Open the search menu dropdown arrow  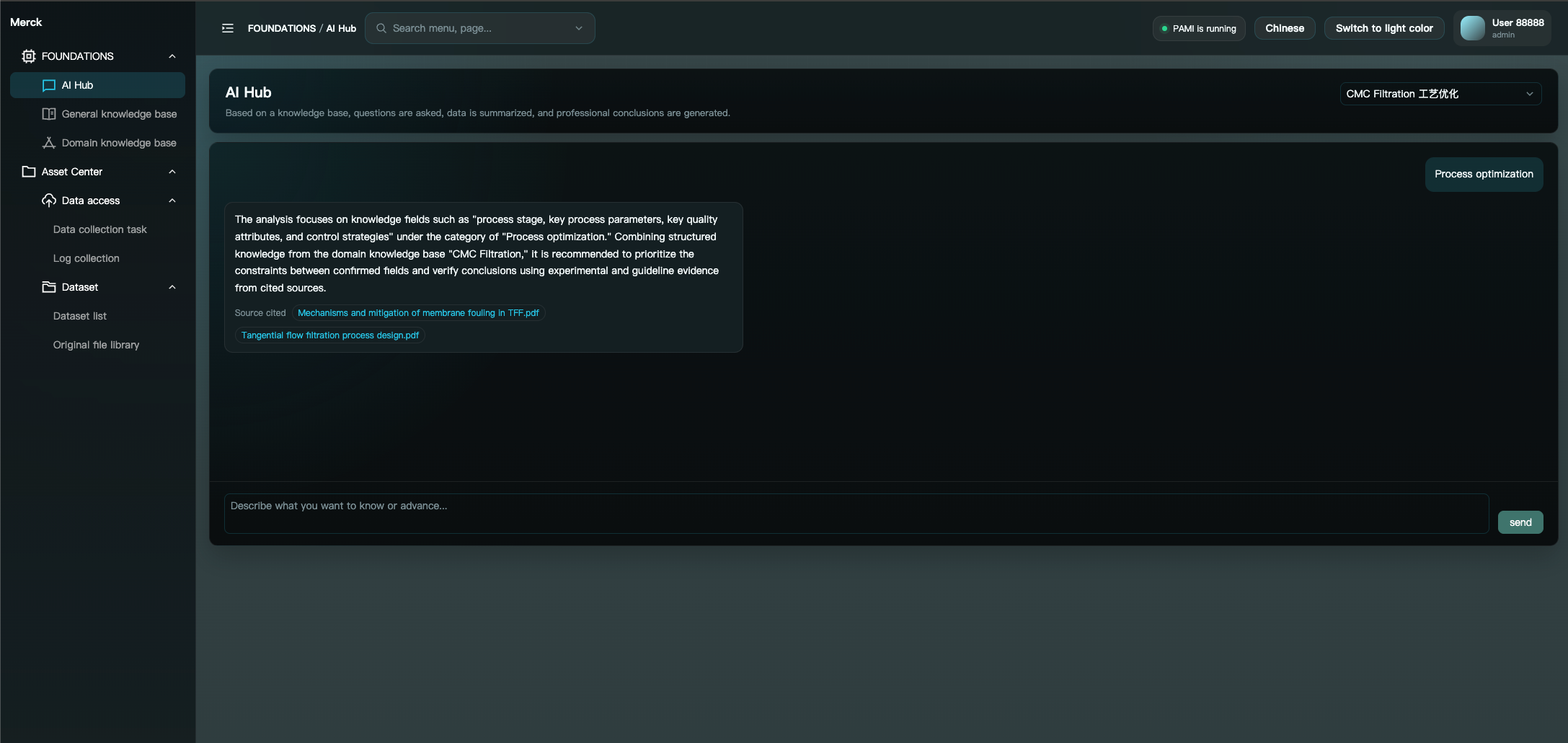579,28
